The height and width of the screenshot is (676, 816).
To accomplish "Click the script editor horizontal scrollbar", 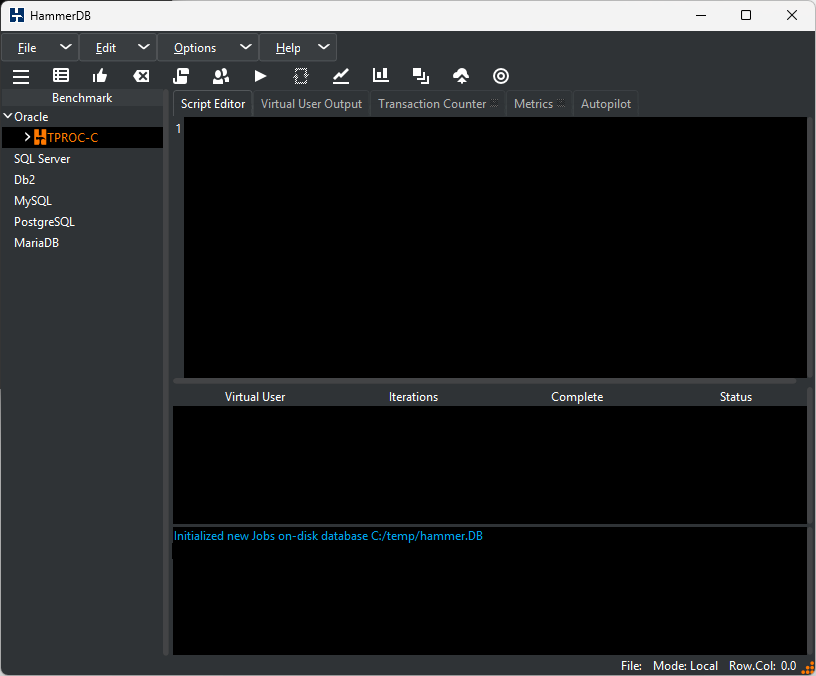I will tap(484, 381).
